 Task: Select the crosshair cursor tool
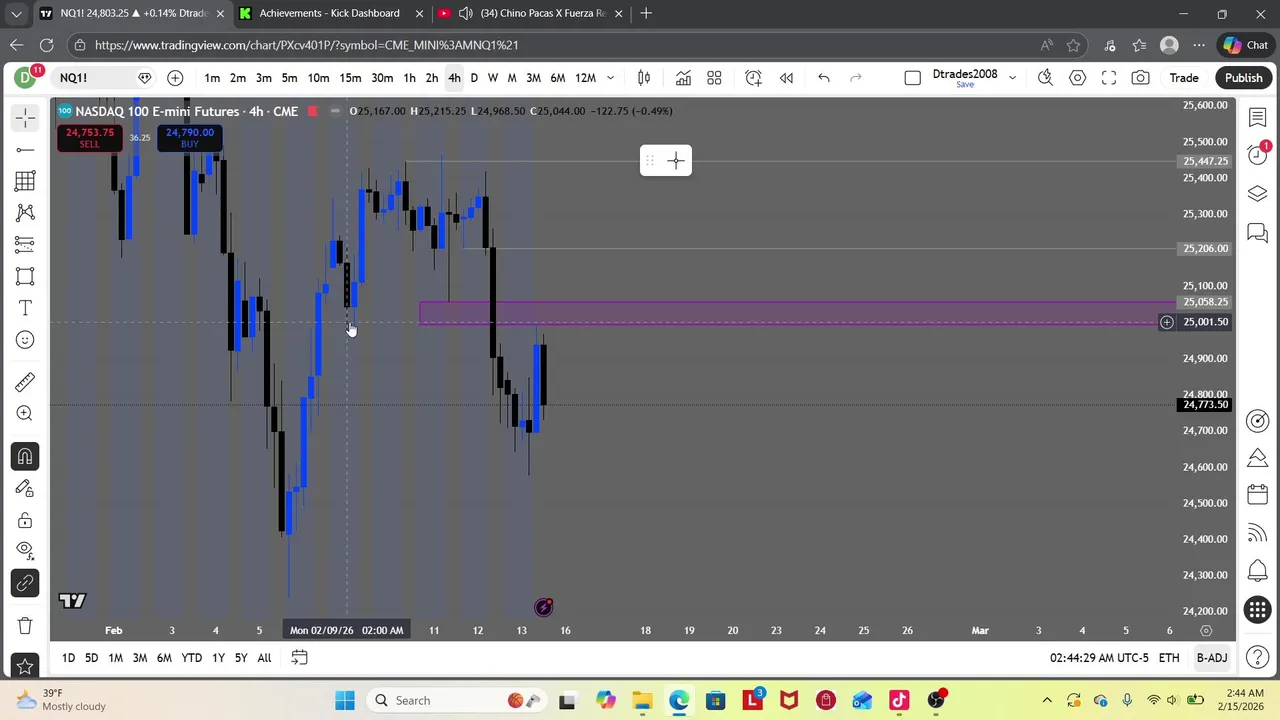click(25, 118)
